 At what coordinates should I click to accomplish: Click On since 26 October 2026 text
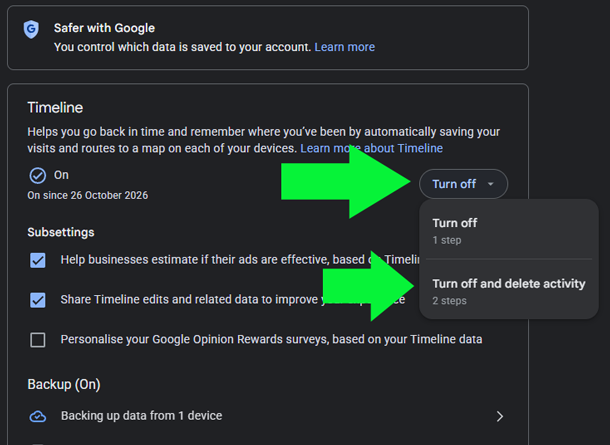(x=88, y=195)
